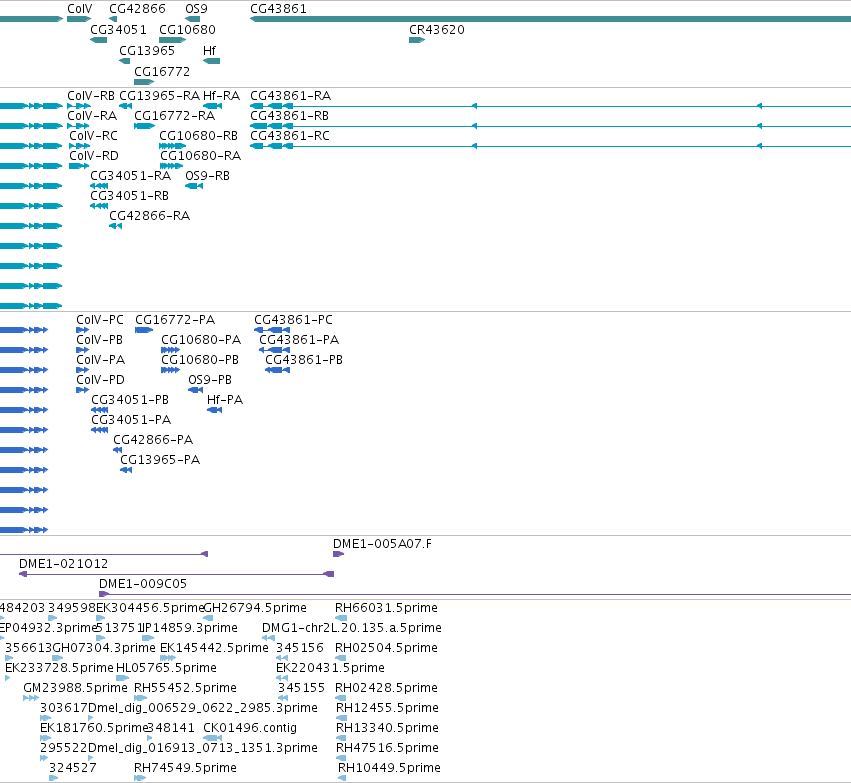Click EST DMG1-chr2L.20.135.a.5prime
The height and width of the screenshot is (783, 851).
(268, 638)
